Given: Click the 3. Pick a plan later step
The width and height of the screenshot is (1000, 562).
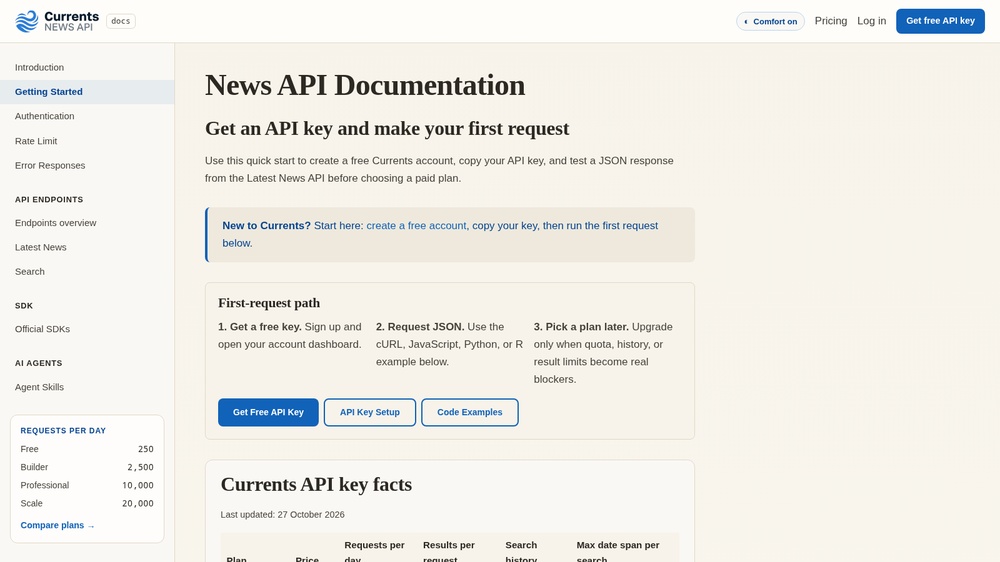Looking at the screenshot, I should point(603,353).
